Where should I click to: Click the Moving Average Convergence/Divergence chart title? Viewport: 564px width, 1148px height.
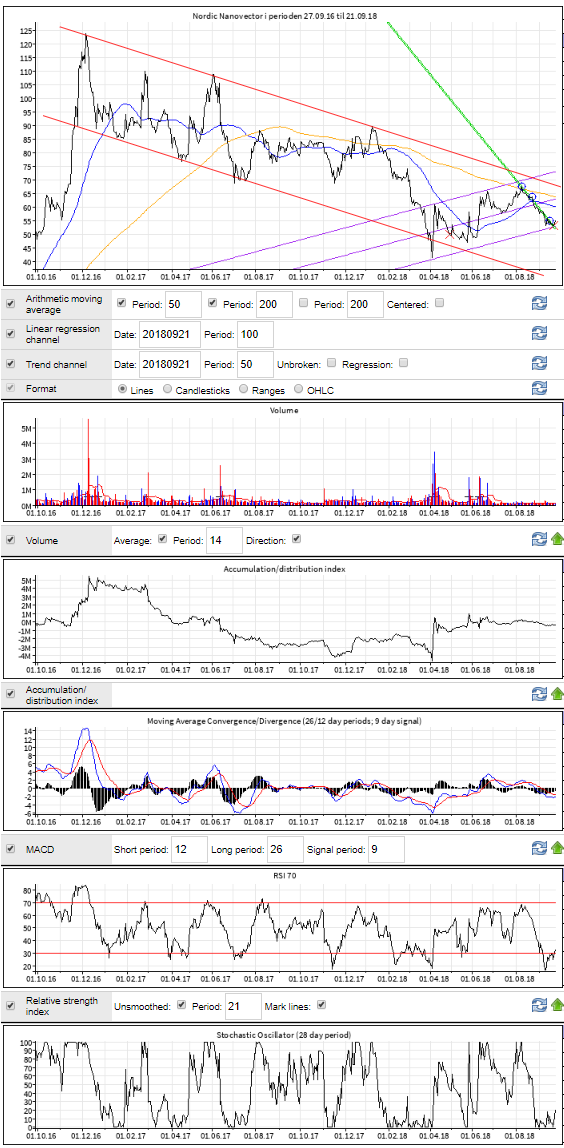coord(283,721)
